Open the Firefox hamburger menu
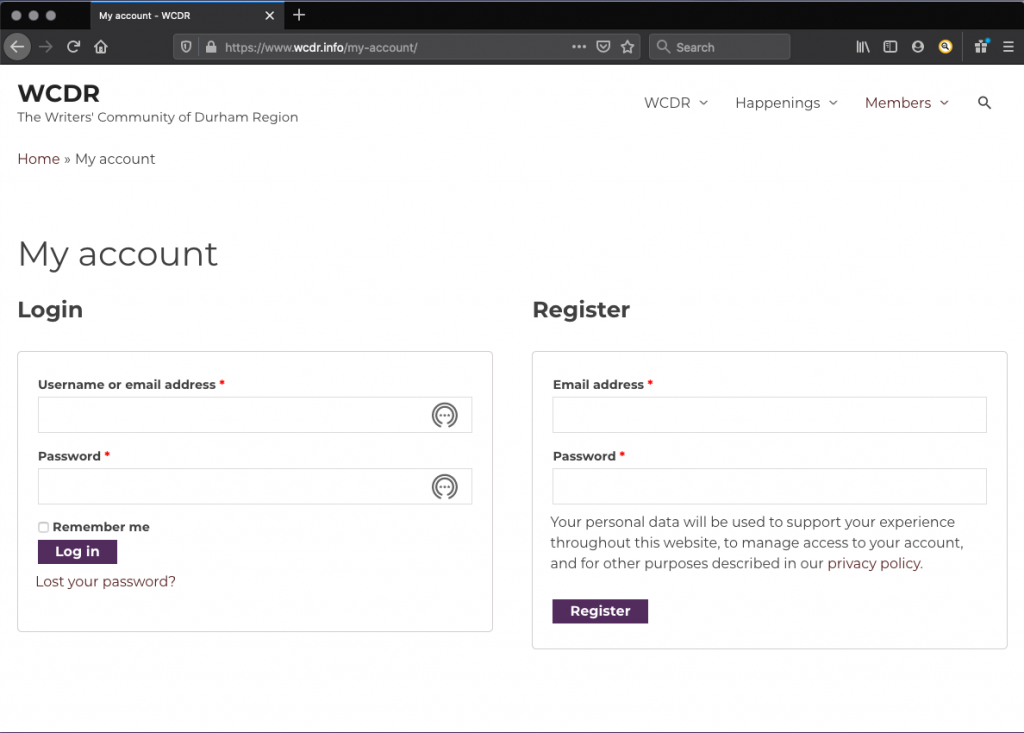 click(1008, 47)
